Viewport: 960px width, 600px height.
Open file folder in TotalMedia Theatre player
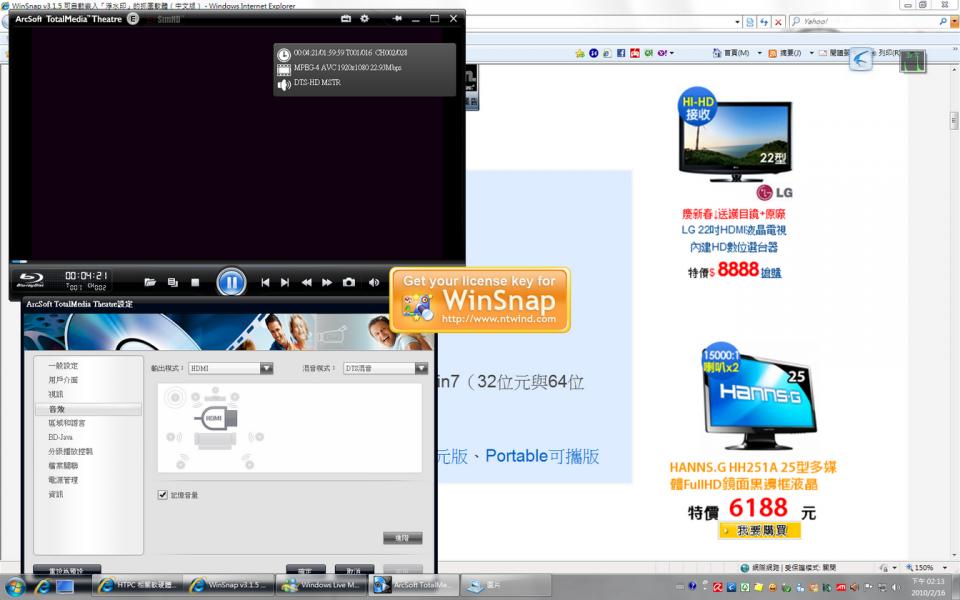tap(150, 282)
